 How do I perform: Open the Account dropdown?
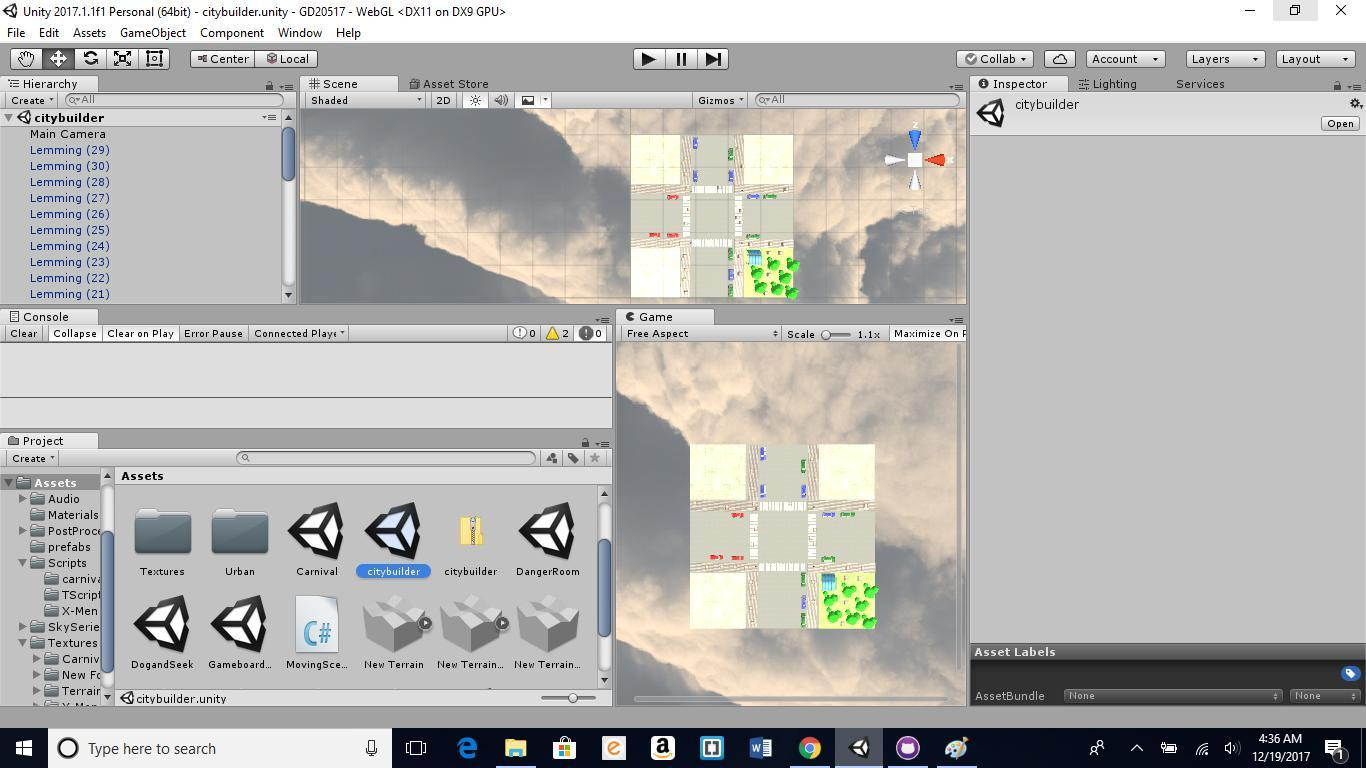pos(1125,59)
